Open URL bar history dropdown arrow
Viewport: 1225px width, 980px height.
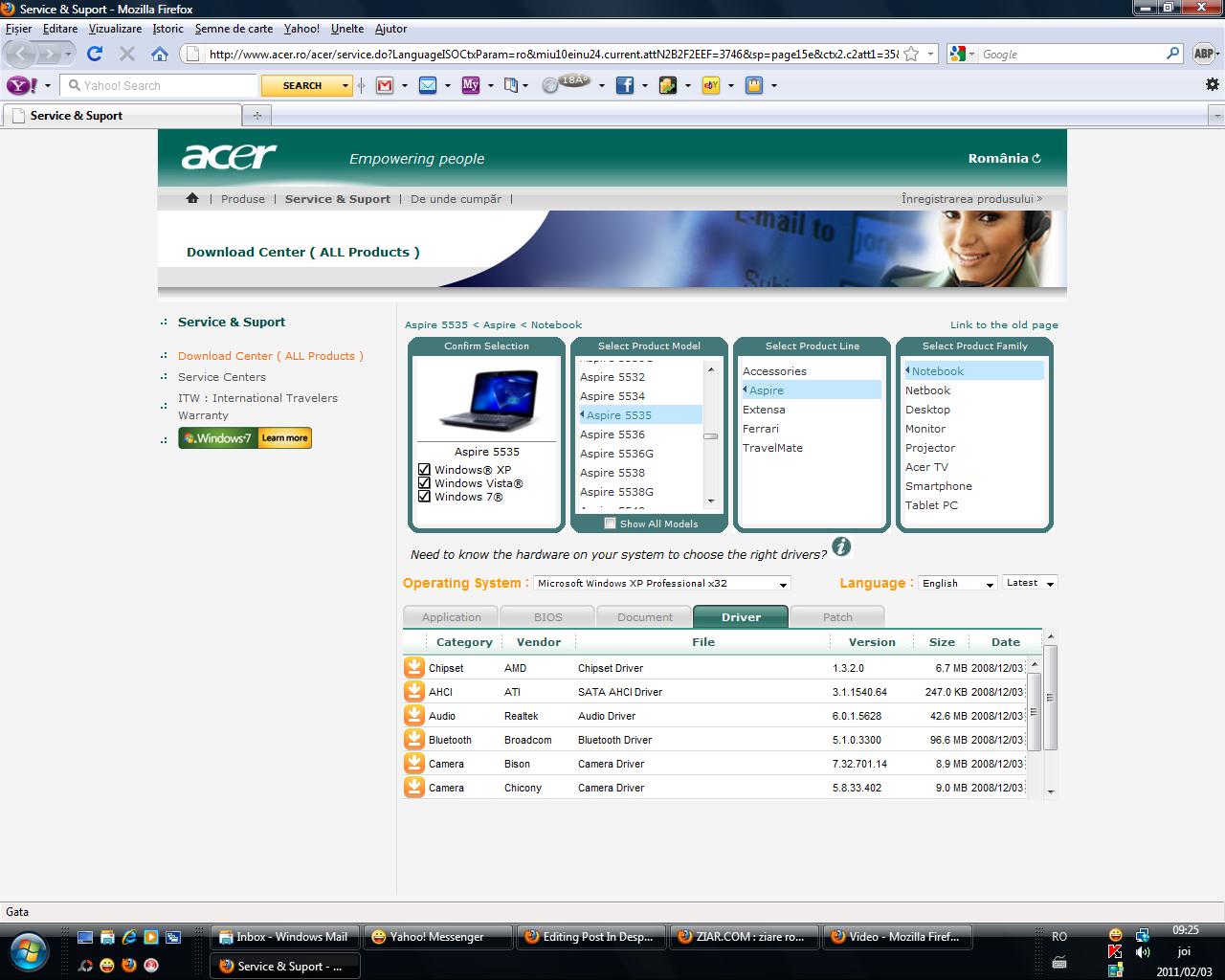930,55
